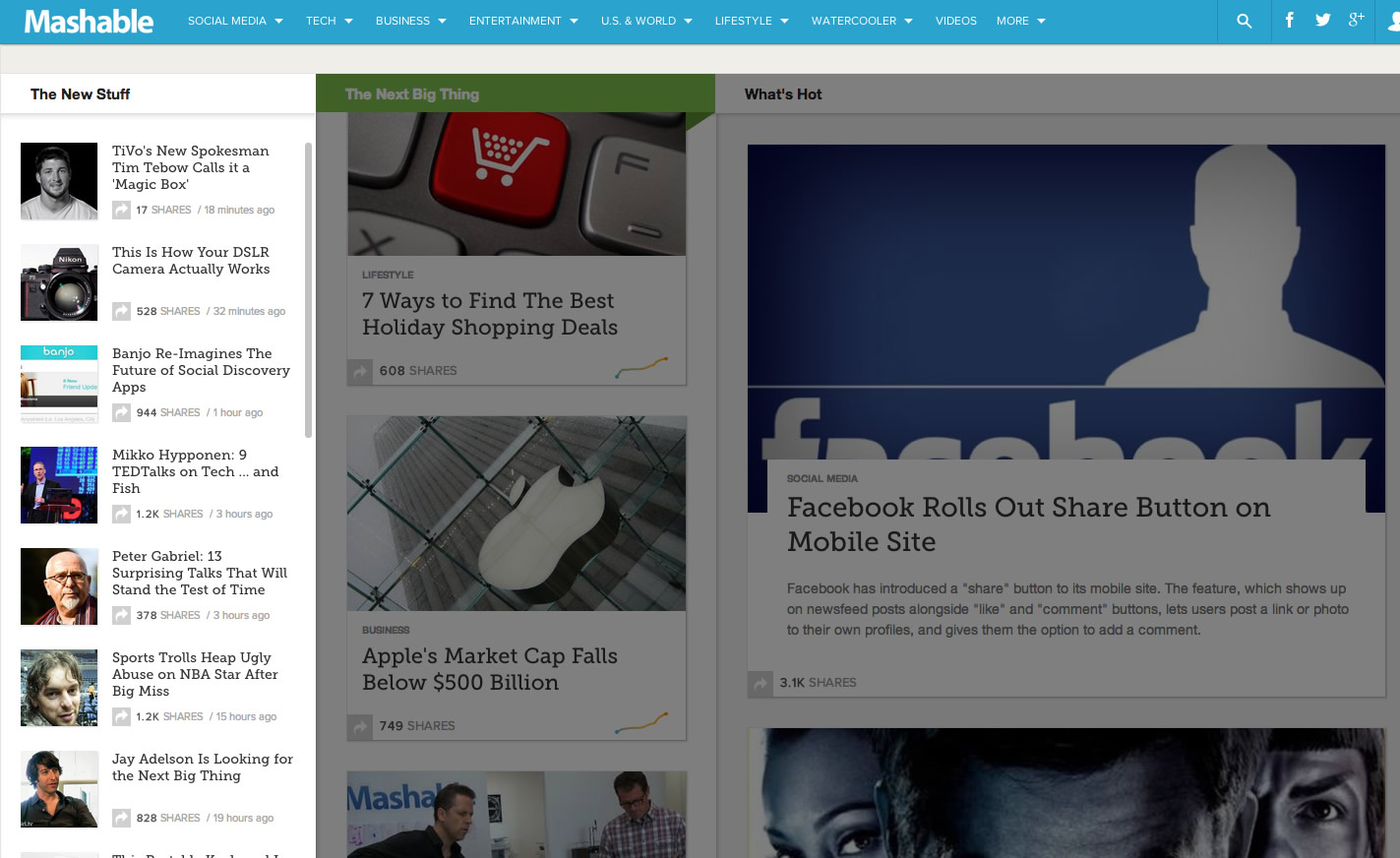Click The New Stuff column scrollbar

click(x=308, y=290)
